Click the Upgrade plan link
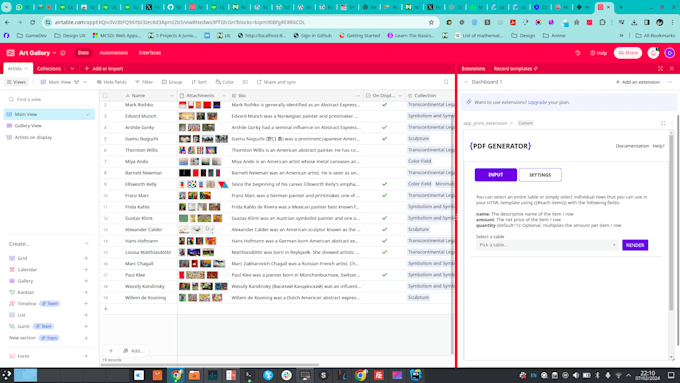Screen dimensions: 680x383 coord(537,102)
